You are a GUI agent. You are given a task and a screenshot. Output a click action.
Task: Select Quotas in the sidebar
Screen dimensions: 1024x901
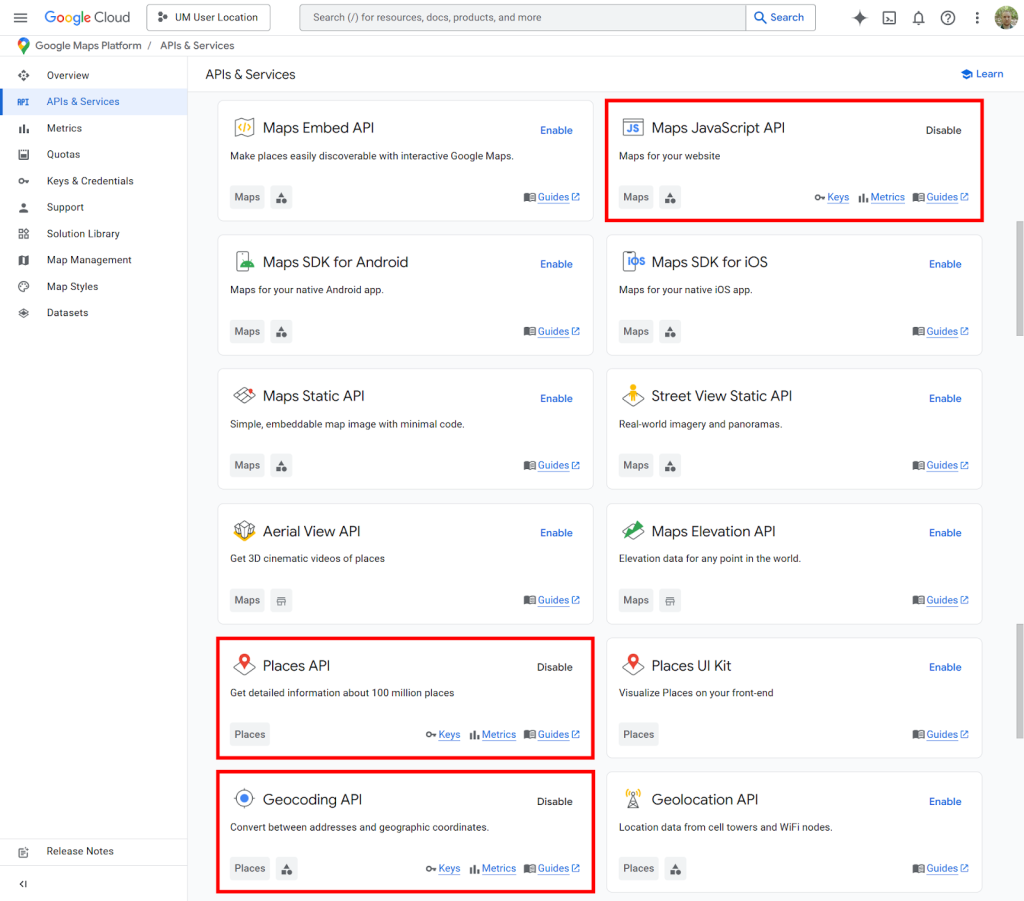click(63, 154)
